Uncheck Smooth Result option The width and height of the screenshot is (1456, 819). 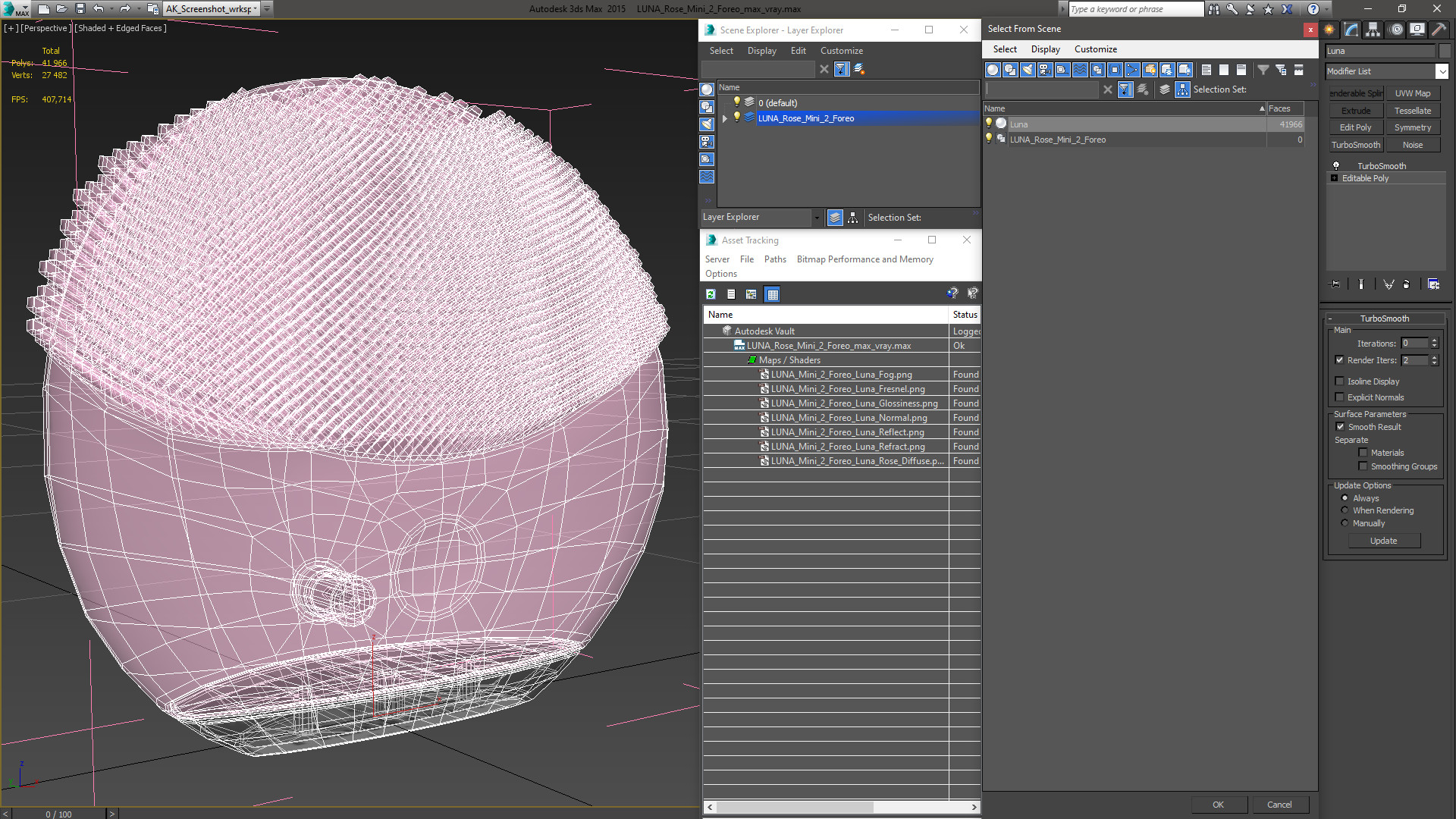click(x=1340, y=427)
